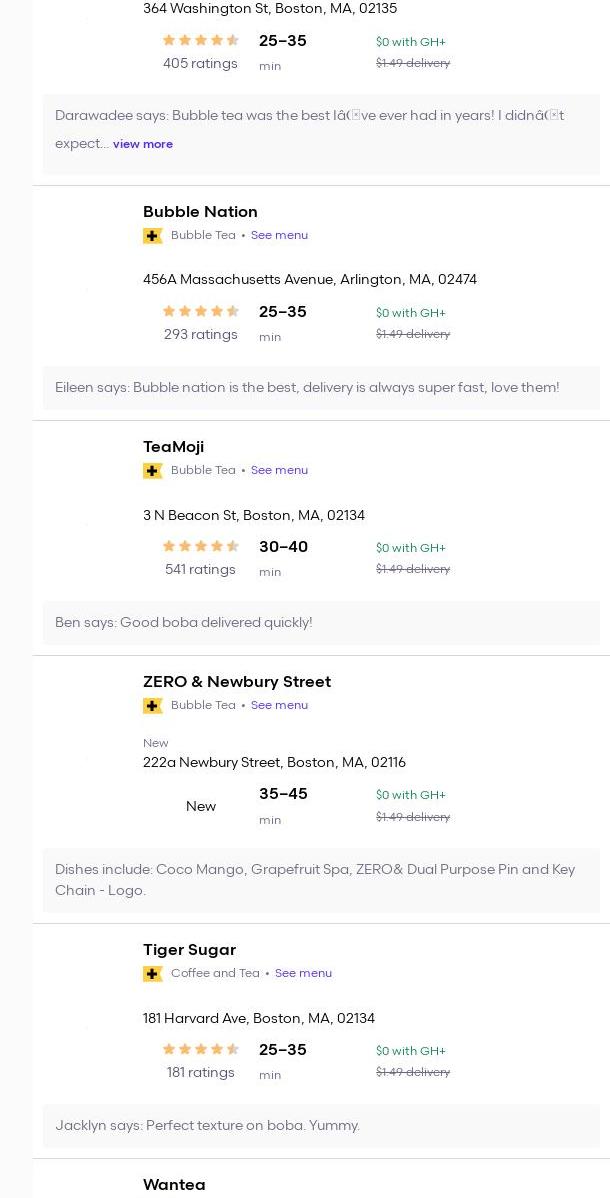View the ZERO & Newbury Street menu
Screen dimensions: 610x1198
(279, 706)
